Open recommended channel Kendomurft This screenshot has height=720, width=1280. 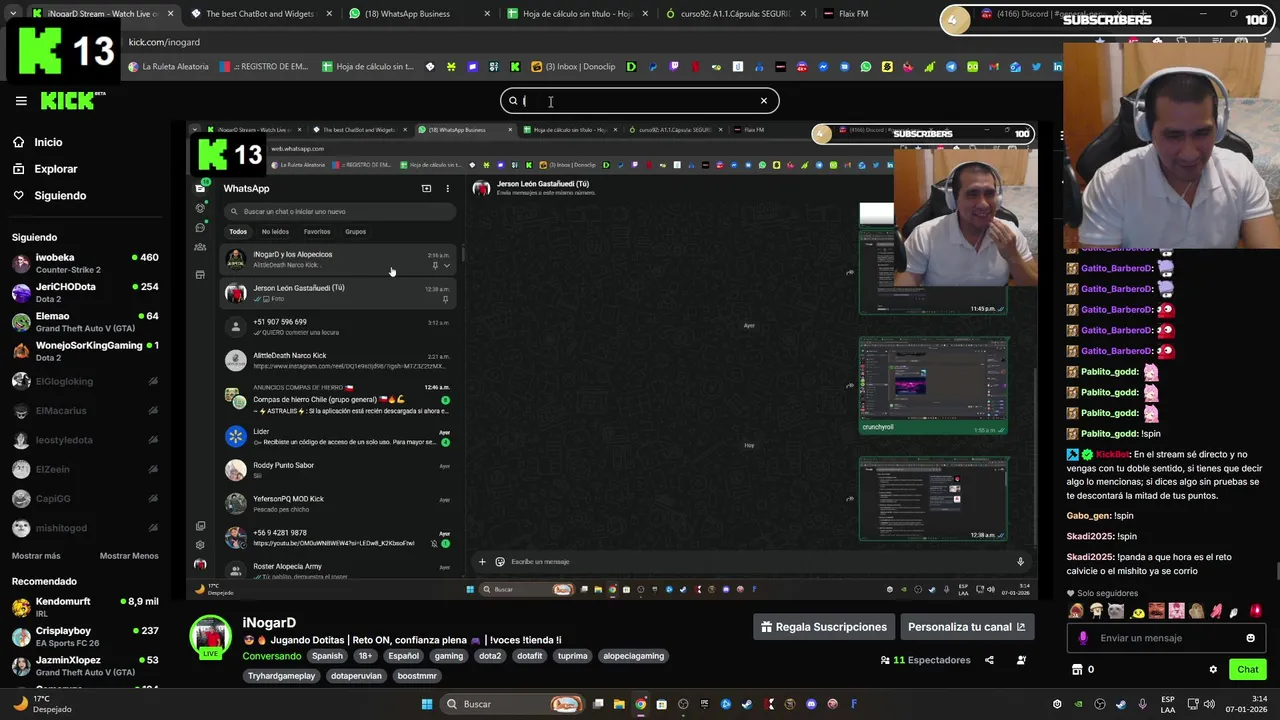pyautogui.click(x=85, y=607)
